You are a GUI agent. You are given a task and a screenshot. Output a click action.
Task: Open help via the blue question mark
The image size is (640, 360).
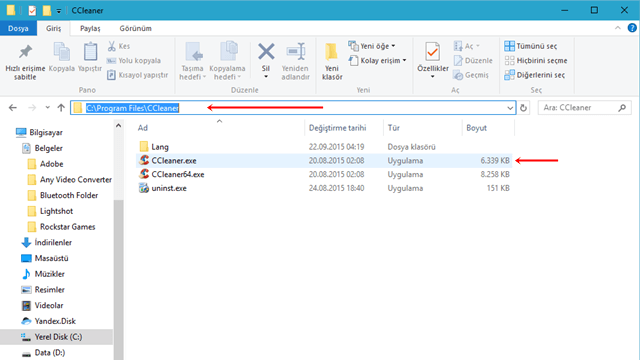point(632,28)
